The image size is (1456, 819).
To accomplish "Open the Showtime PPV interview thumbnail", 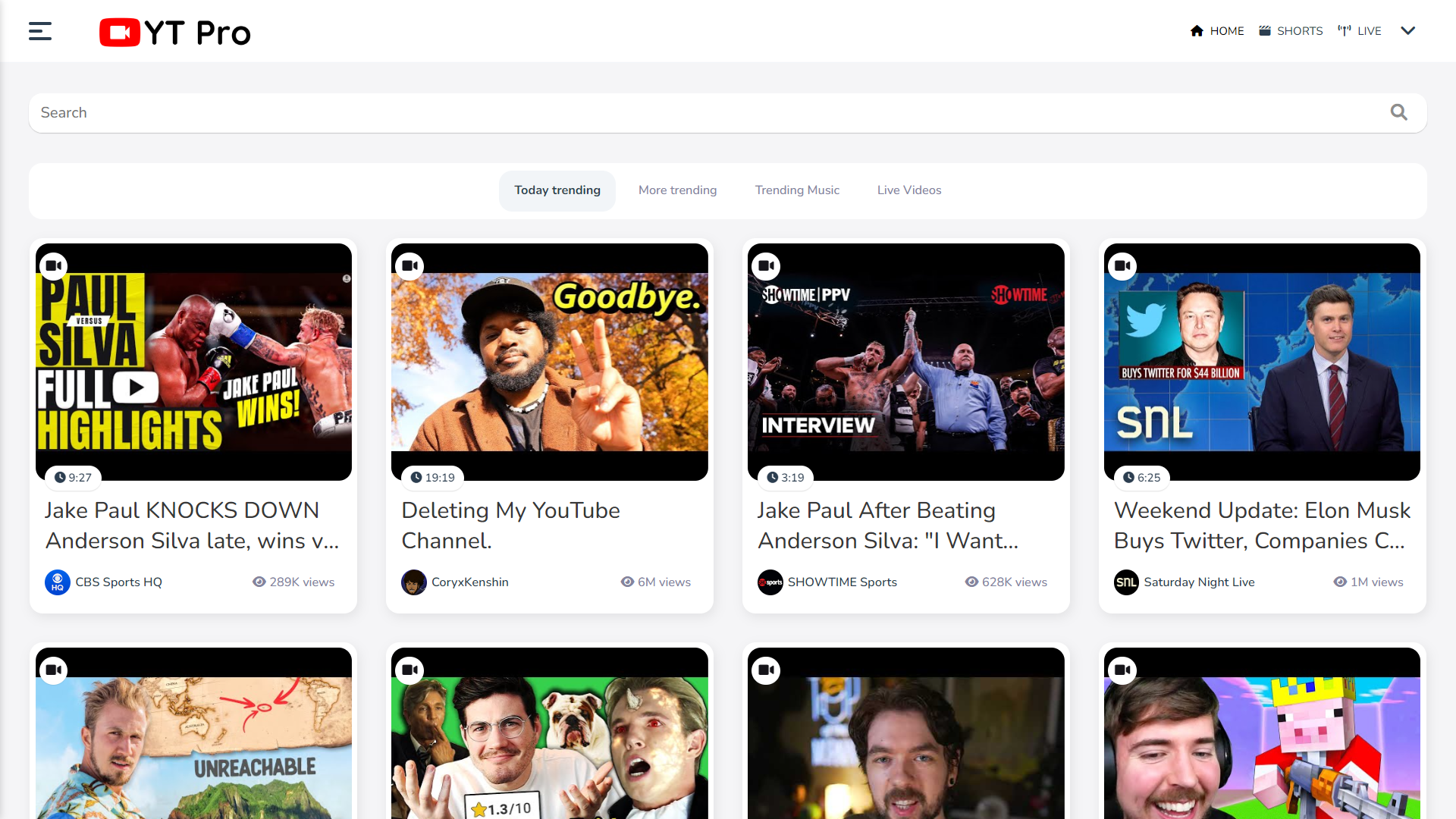I will click(906, 362).
